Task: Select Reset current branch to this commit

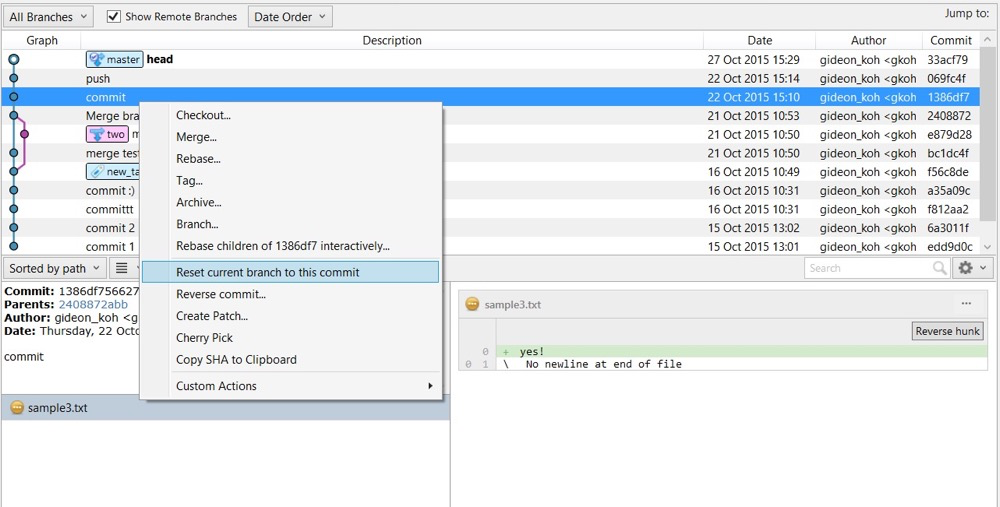Action: click(290, 272)
